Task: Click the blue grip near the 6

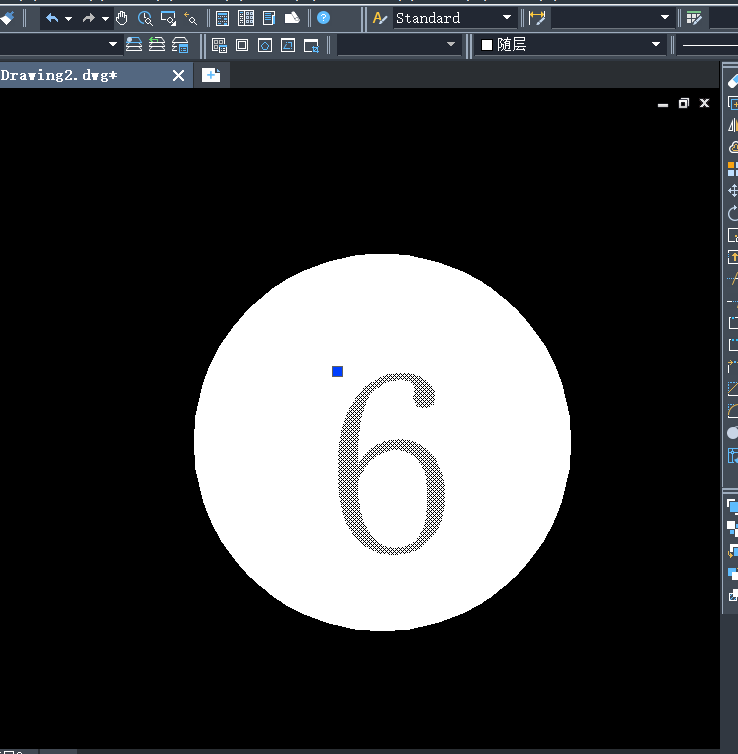Action: pyautogui.click(x=338, y=372)
